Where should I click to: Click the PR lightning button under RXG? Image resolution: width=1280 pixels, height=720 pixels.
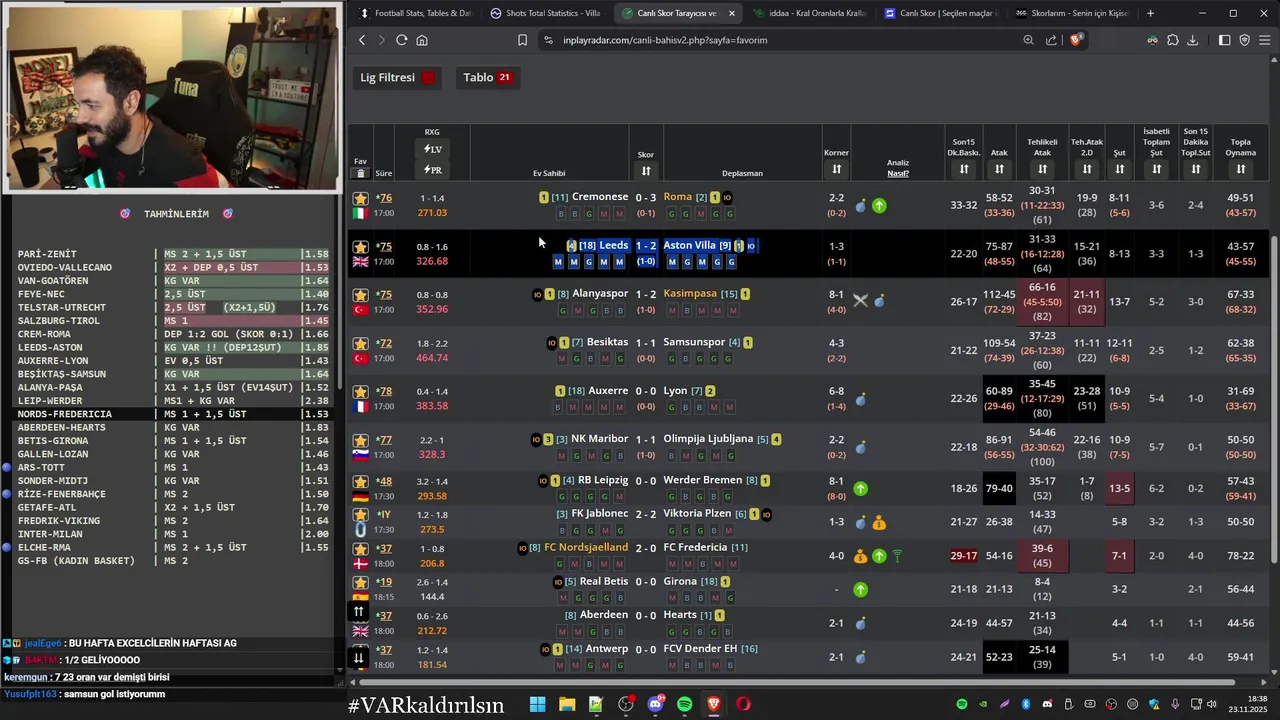click(x=432, y=170)
